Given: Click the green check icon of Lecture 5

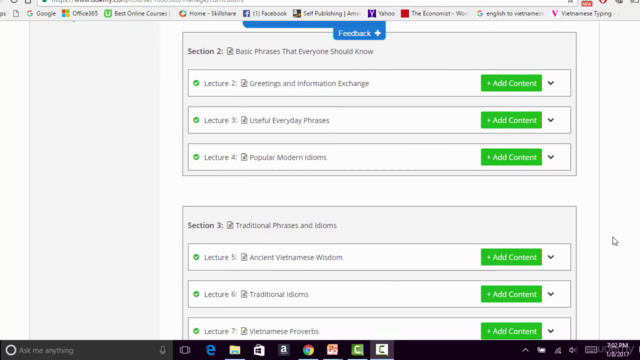Looking at the screenshot, I should click(x=196, y=257).
